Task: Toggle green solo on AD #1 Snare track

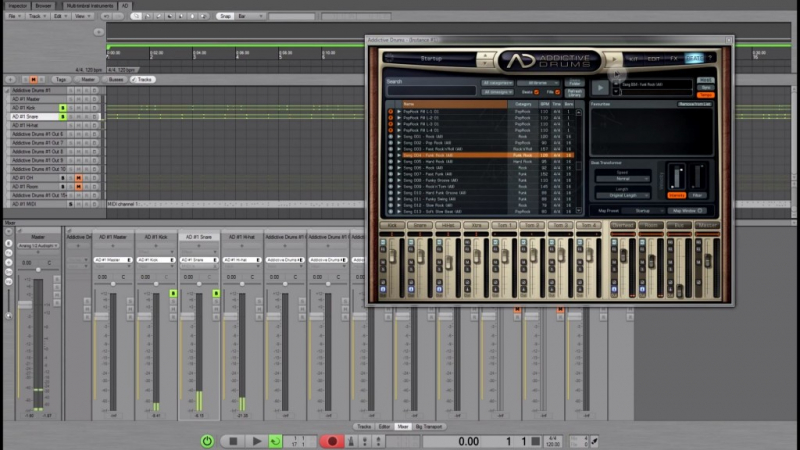Action: tap(63, 117)
